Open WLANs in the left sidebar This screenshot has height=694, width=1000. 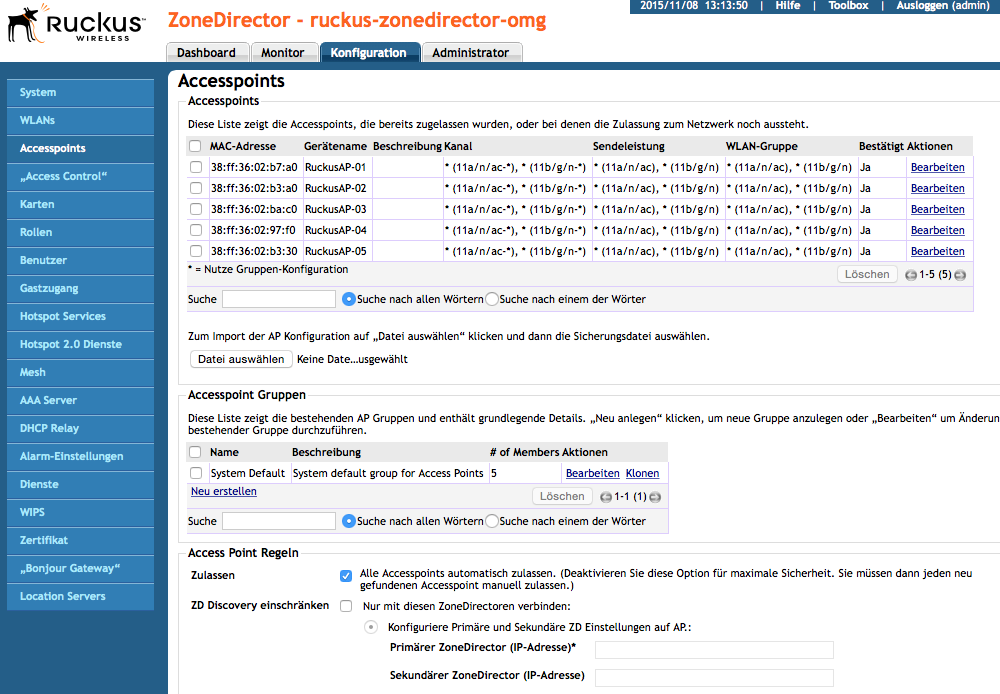37,120
